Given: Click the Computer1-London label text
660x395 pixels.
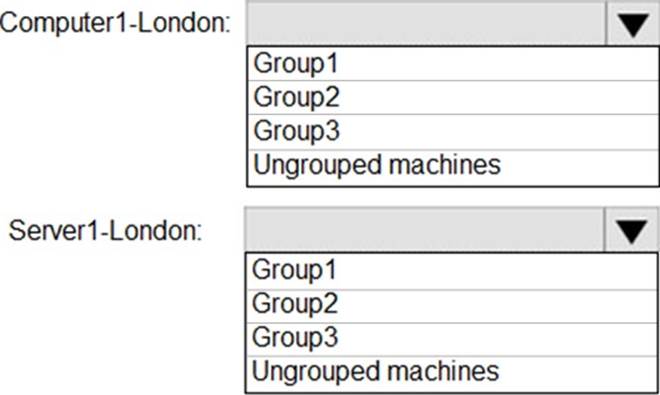Looking at the screenshot, I should 115,23.
